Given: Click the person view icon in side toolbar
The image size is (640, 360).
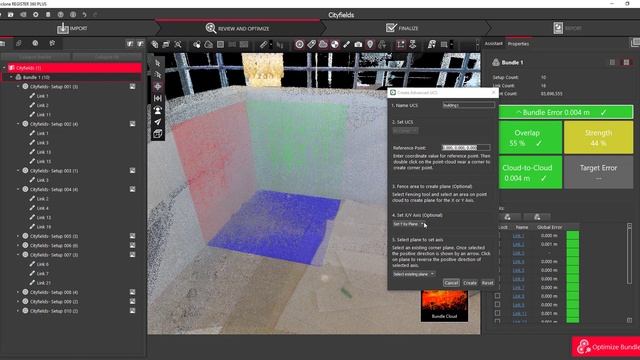Looking at the screenshot, I should pyautogui.click(x=158, y=110).
